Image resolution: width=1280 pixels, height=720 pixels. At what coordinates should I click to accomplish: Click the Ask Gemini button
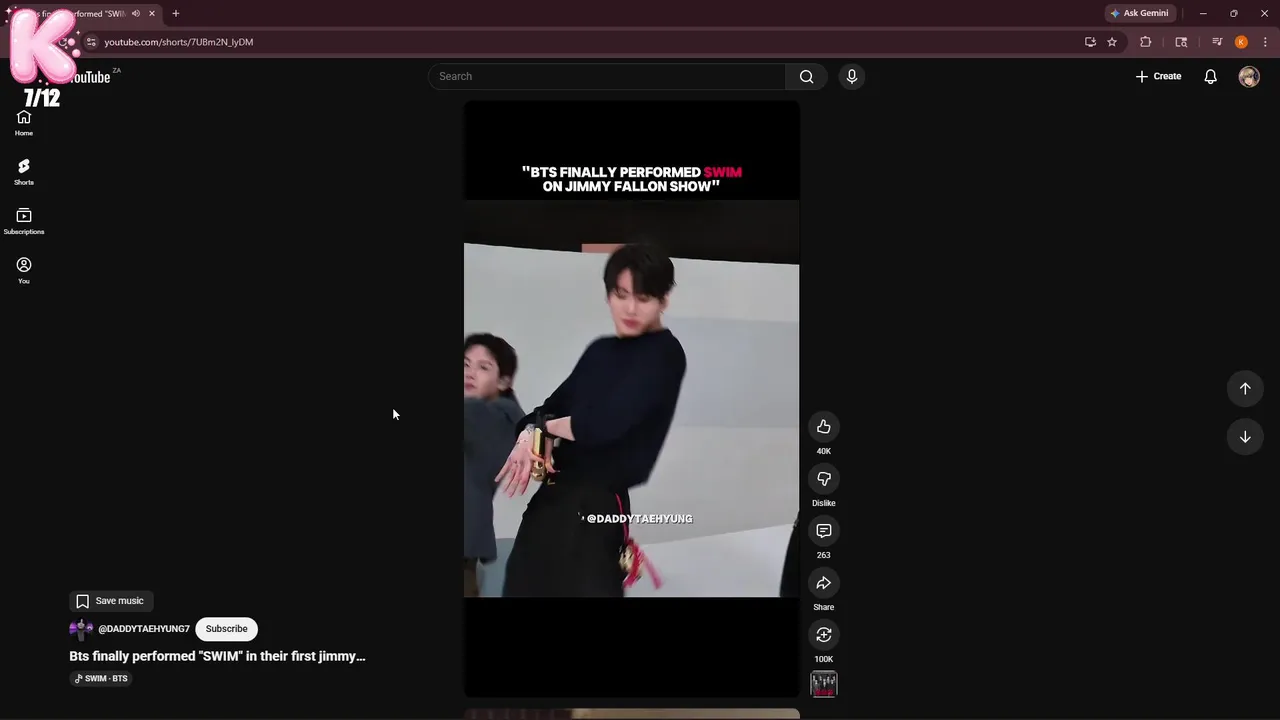(1139, 13)
